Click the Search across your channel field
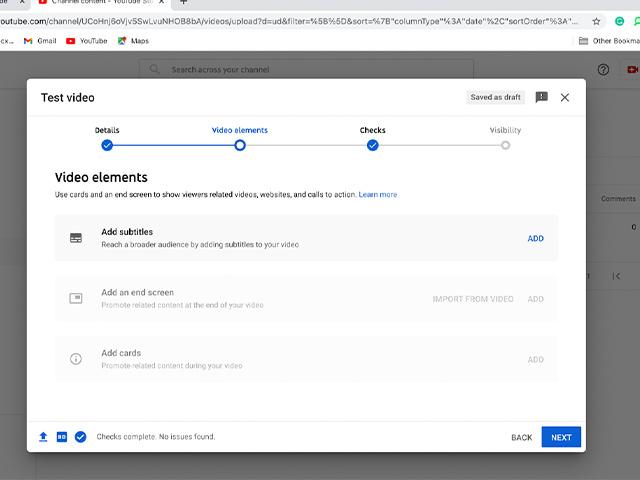This screenshot has width=640, height=480. (x=306, y=69)
